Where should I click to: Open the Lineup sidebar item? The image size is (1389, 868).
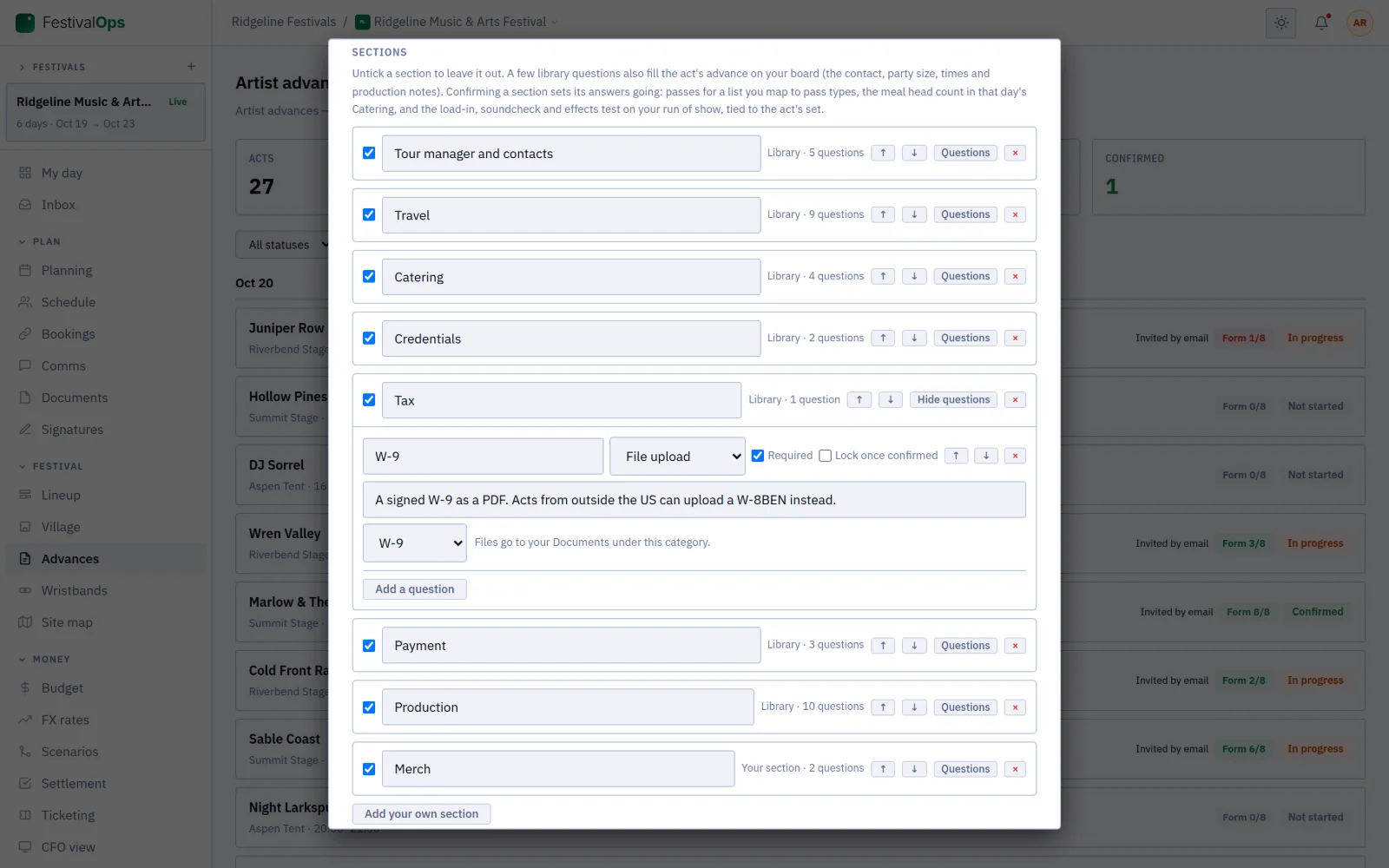point(106,495)
